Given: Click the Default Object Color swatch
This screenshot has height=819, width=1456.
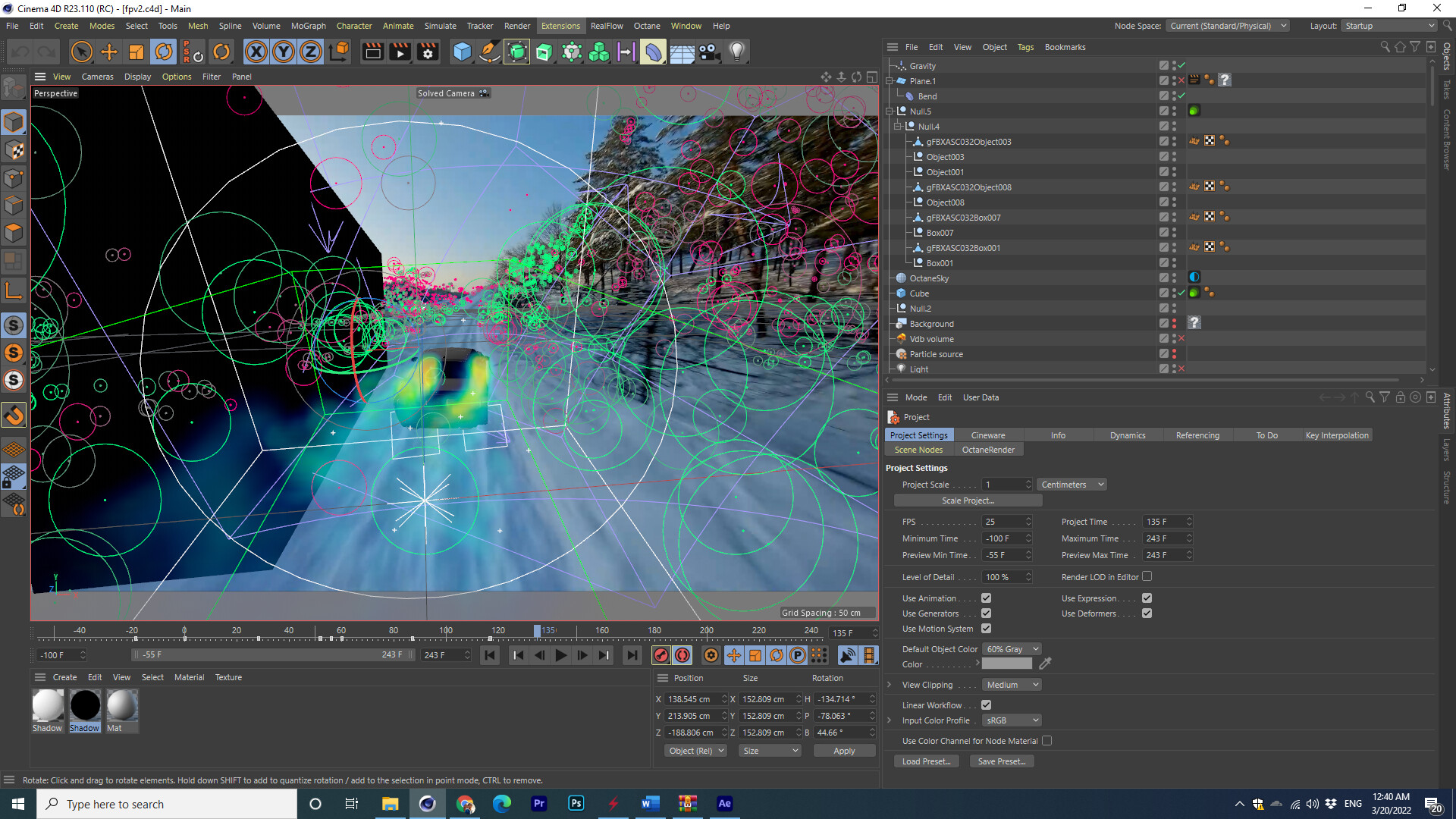Looking at the screenshot, I should click(1006, 664).
